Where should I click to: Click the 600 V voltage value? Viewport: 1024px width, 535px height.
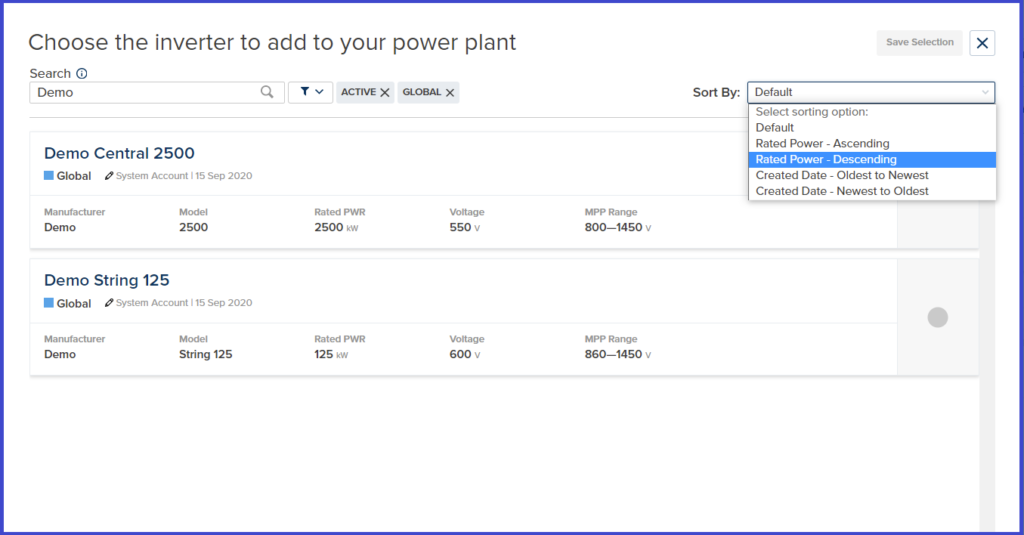464,354
